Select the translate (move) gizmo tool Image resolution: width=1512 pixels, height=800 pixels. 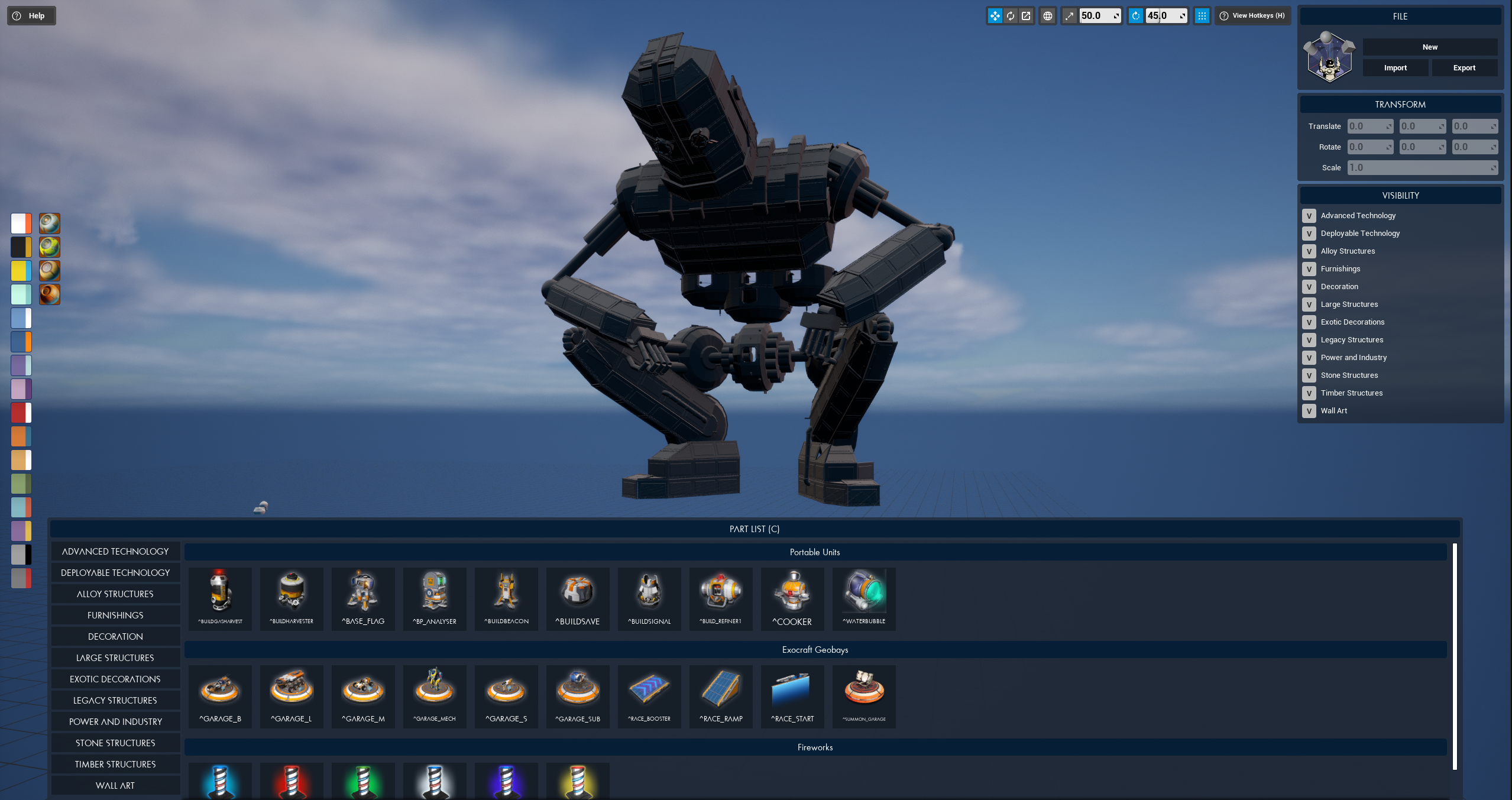coord(995,16)
